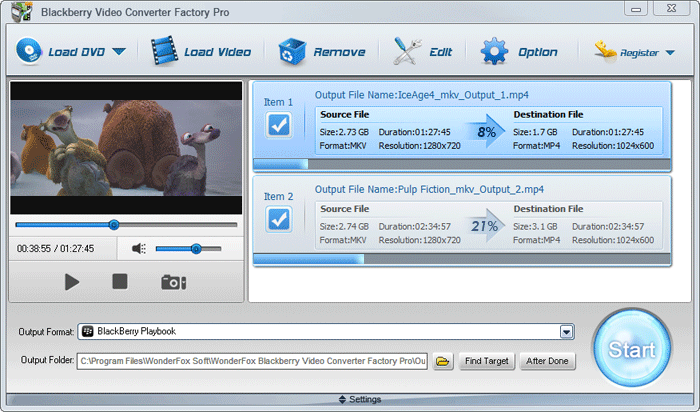This screenshot has width=700, height=412.
Task: Click the video seek slider handle
Action: click(x=114, y=225)
